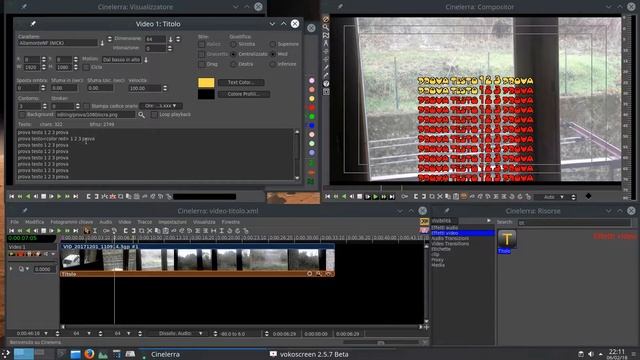Select the protect video tool in Compositor
Viewport: 640px width, 360px height.
pos(326,19)
